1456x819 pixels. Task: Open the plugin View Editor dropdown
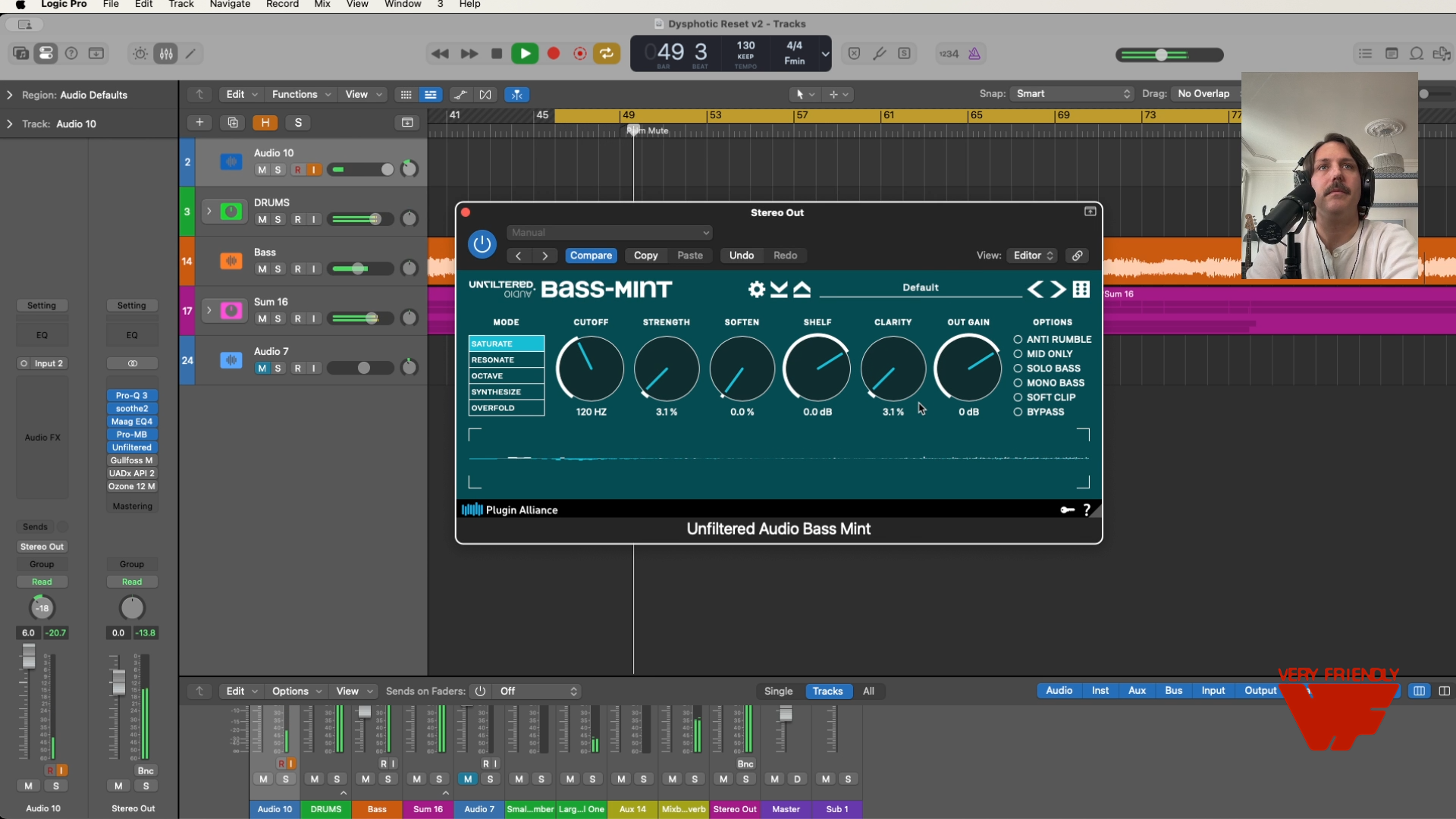[1033, 256]
